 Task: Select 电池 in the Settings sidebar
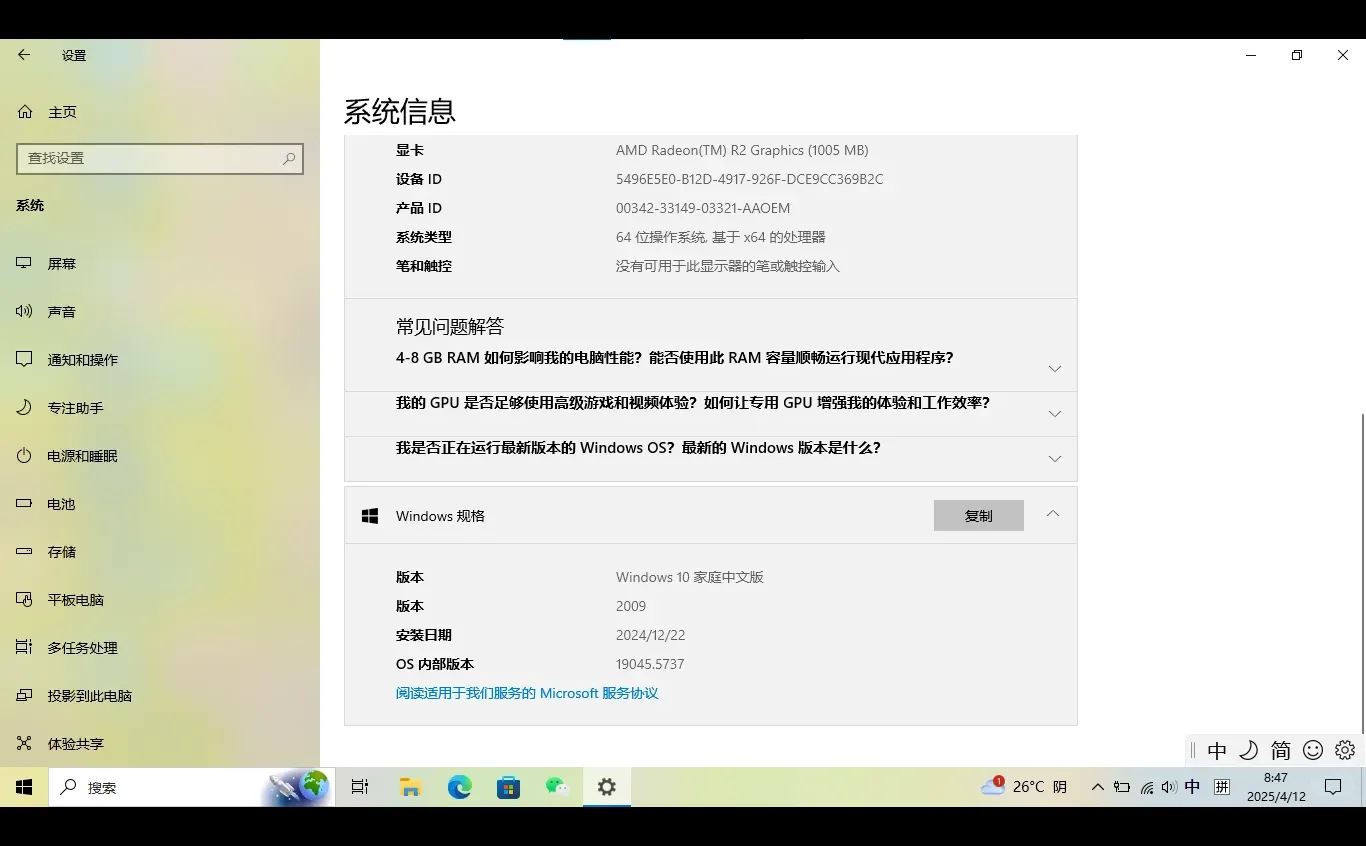(x=61, y=504)
